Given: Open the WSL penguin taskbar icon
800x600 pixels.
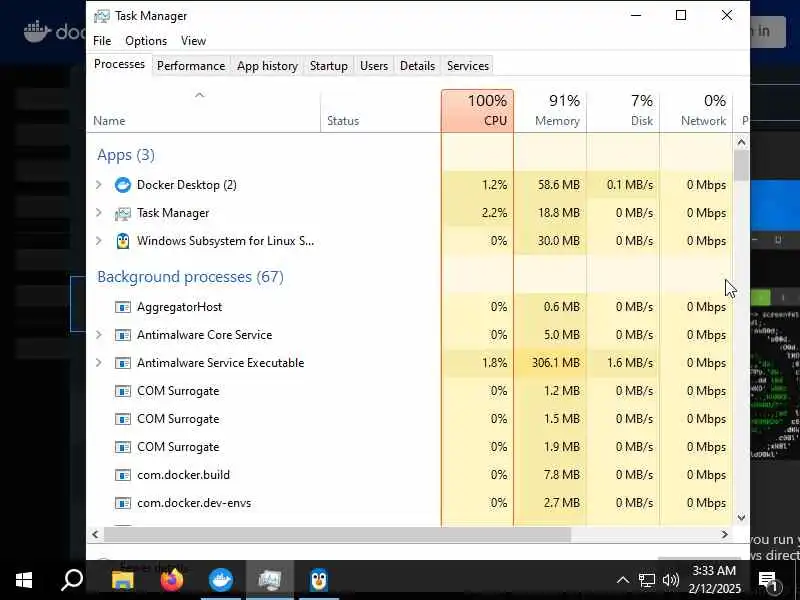Looking at the screenshot, I should point(319,580).
